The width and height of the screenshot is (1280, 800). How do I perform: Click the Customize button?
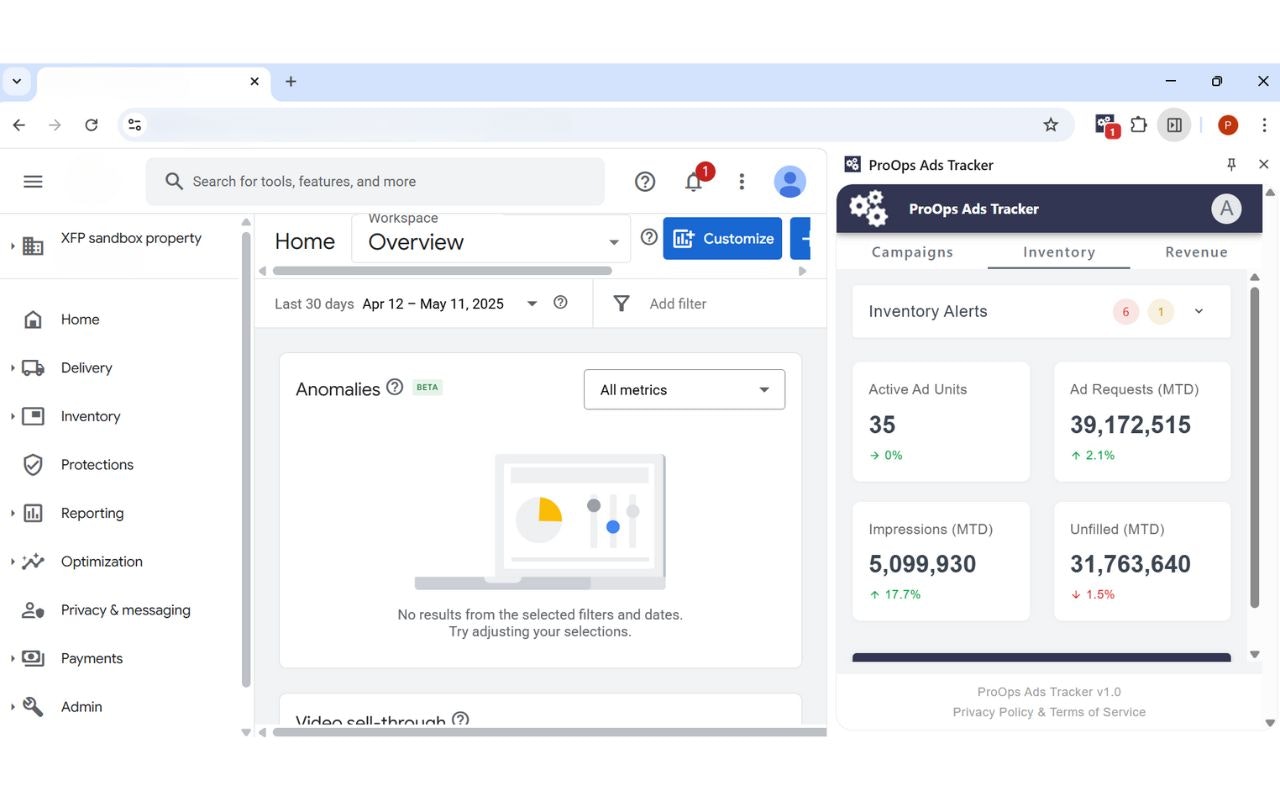coord(723,238)
